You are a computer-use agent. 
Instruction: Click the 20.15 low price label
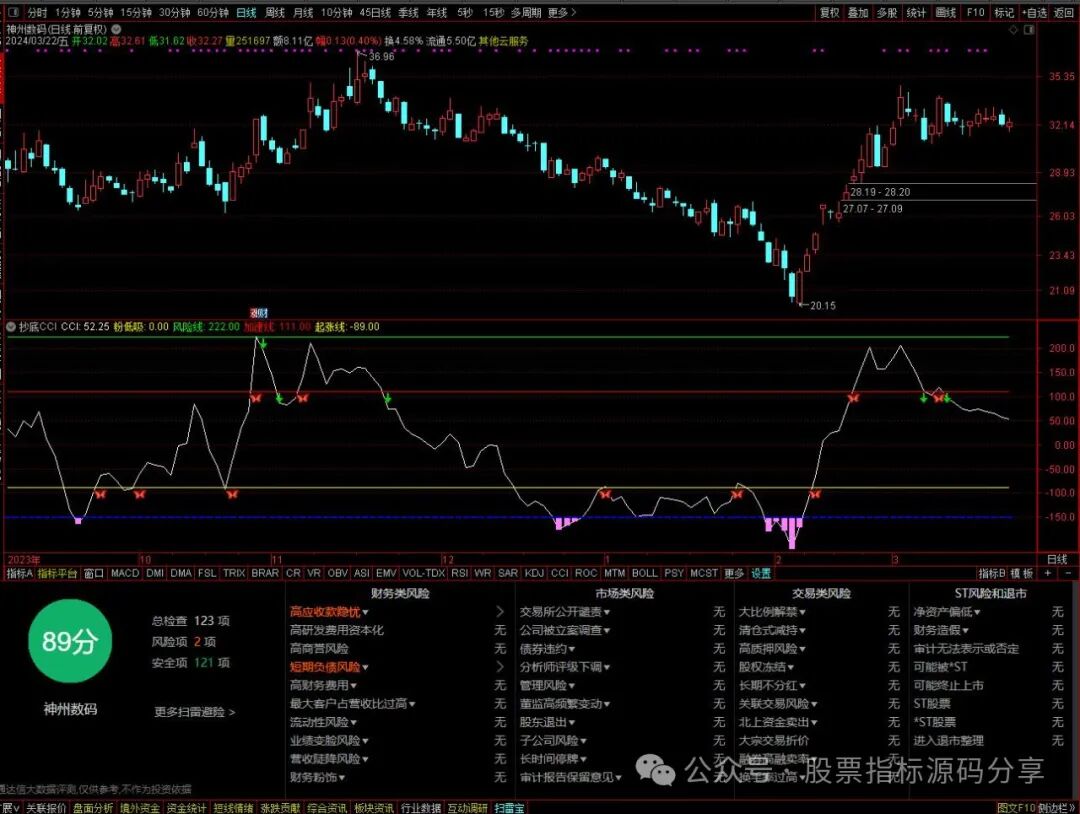coord(822,305)
